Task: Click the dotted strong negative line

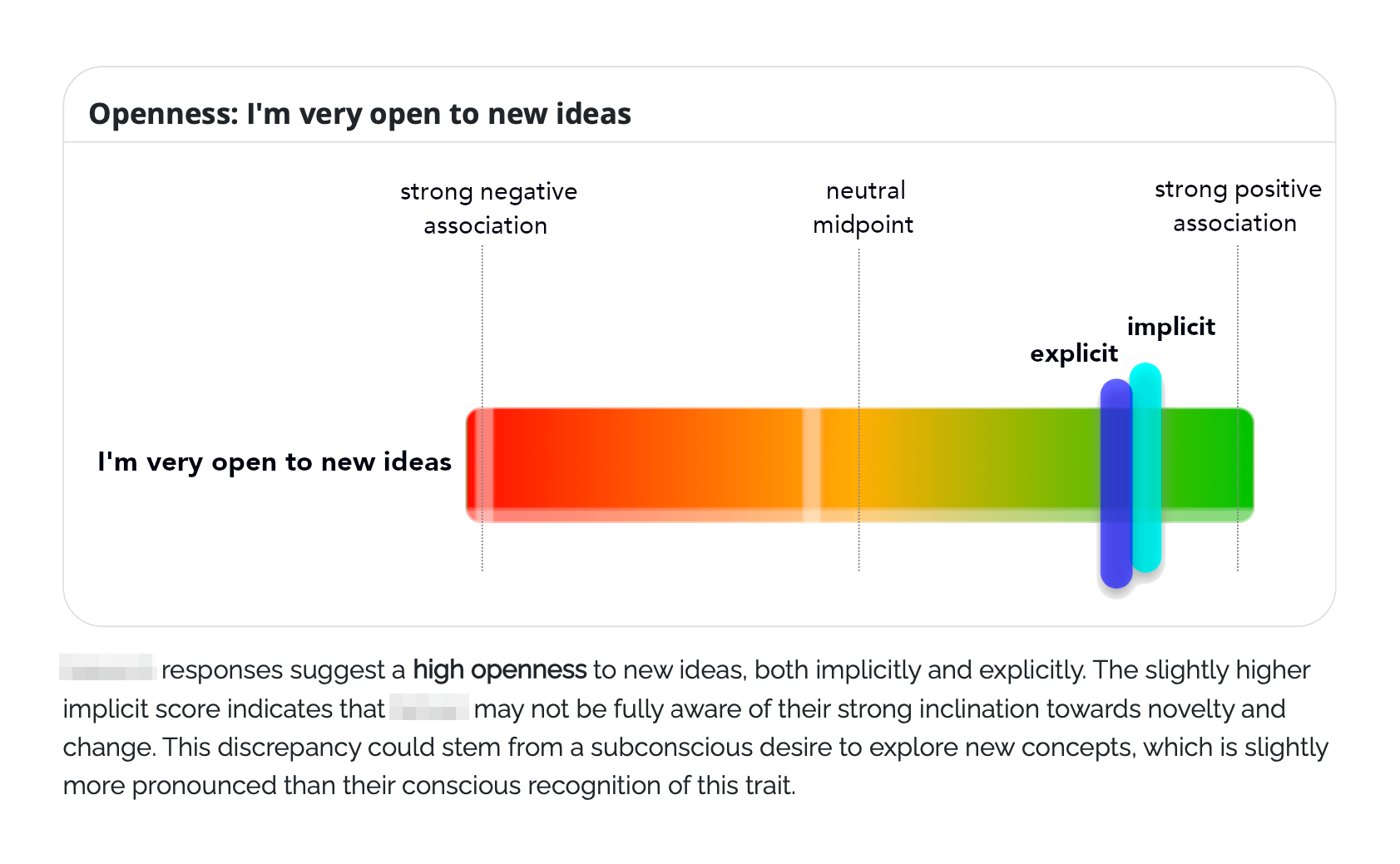Action: pyautogui.click(x=482, y=409)
